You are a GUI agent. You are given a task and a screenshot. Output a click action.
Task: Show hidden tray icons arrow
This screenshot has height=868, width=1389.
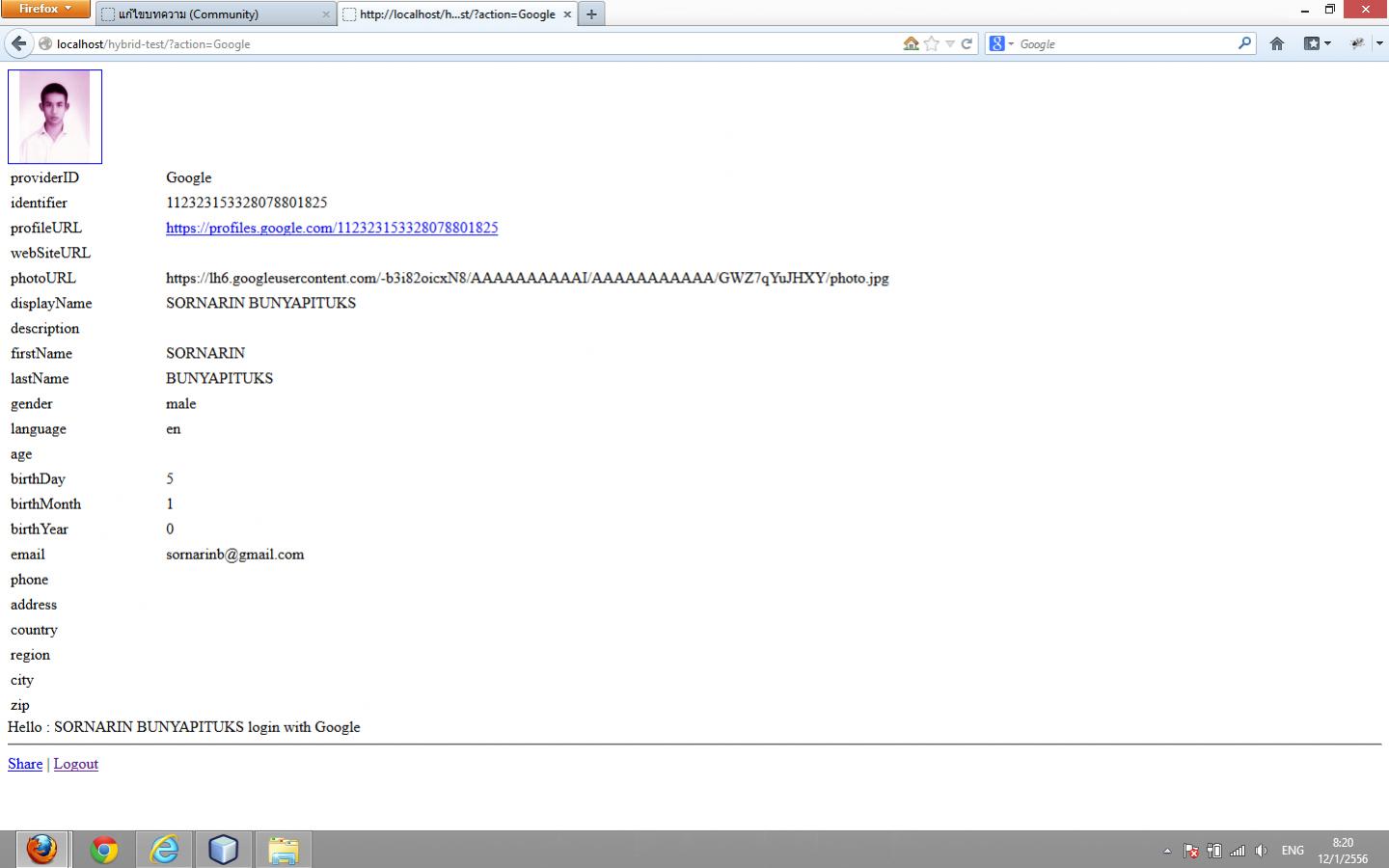1167,851
